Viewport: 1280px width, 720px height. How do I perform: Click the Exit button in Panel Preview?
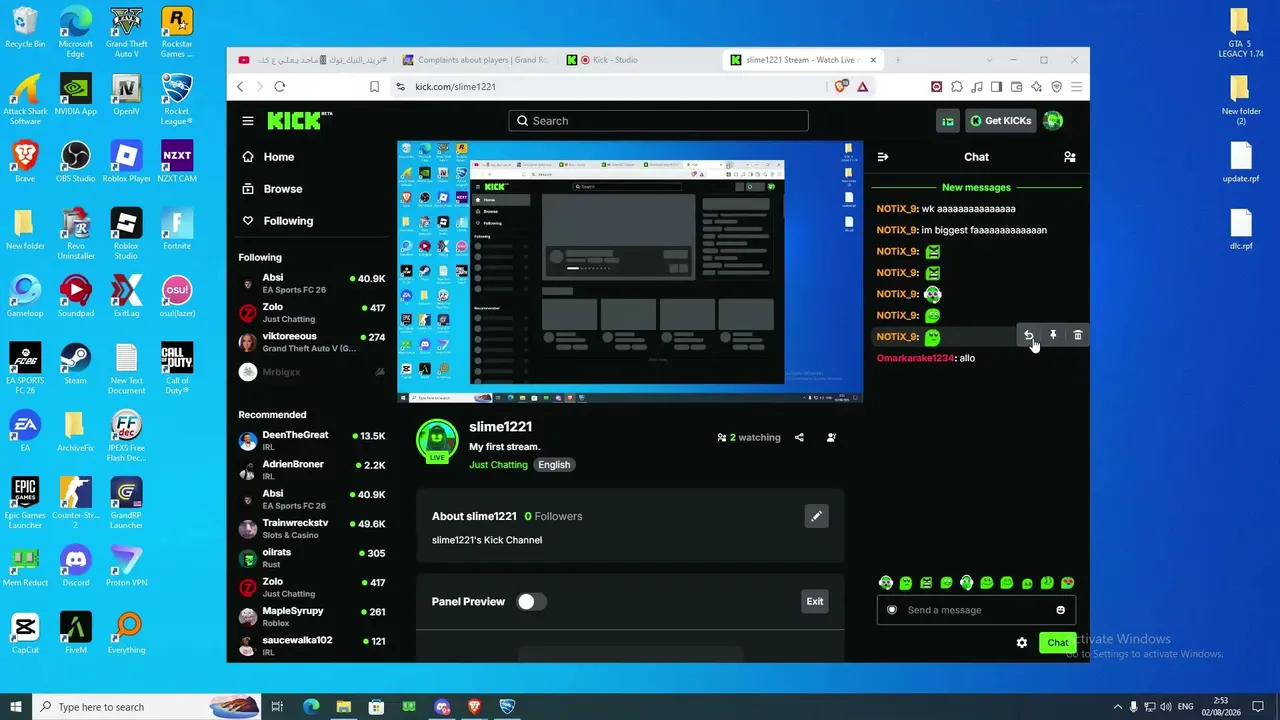pyautogui.click(x=815, y=602)
